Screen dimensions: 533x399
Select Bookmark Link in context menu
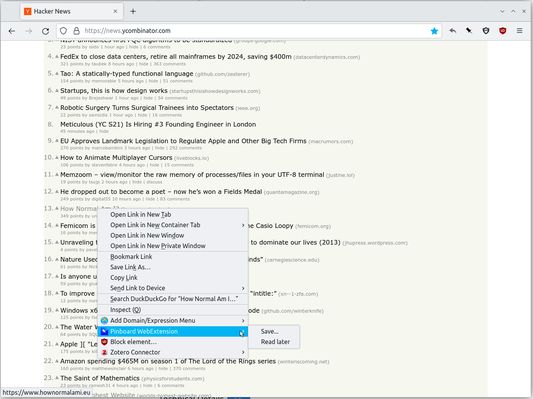[x=173, y=257]
